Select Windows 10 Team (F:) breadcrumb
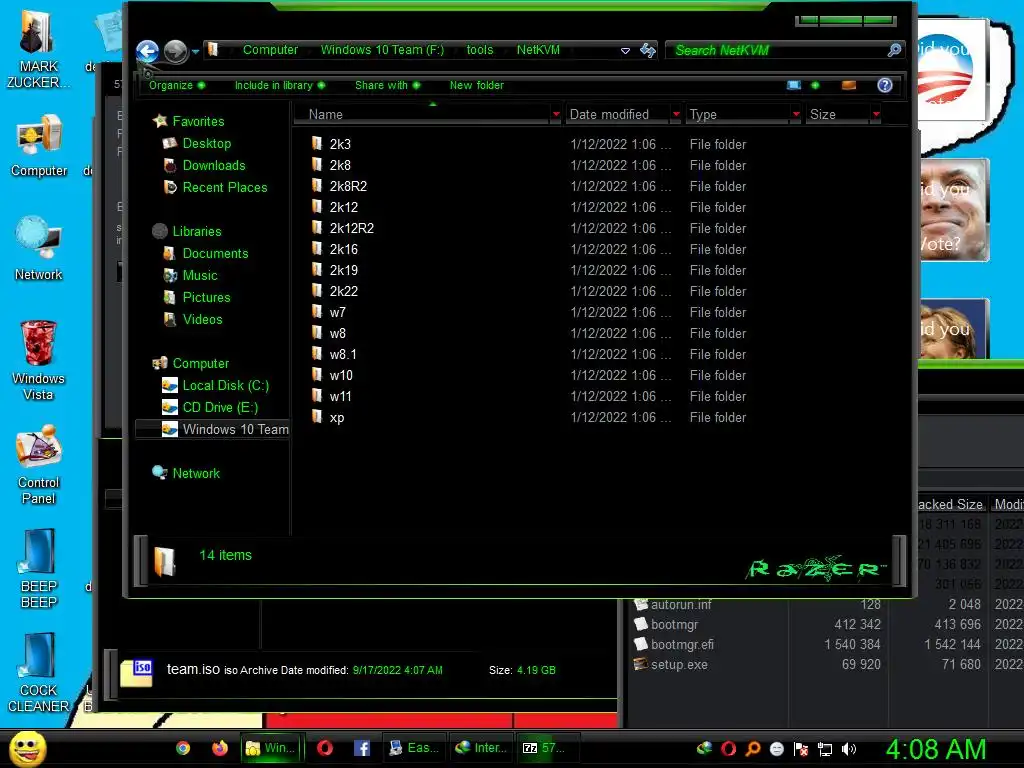The width and height of the screenshot is (1024, 768). pos(382,50)
